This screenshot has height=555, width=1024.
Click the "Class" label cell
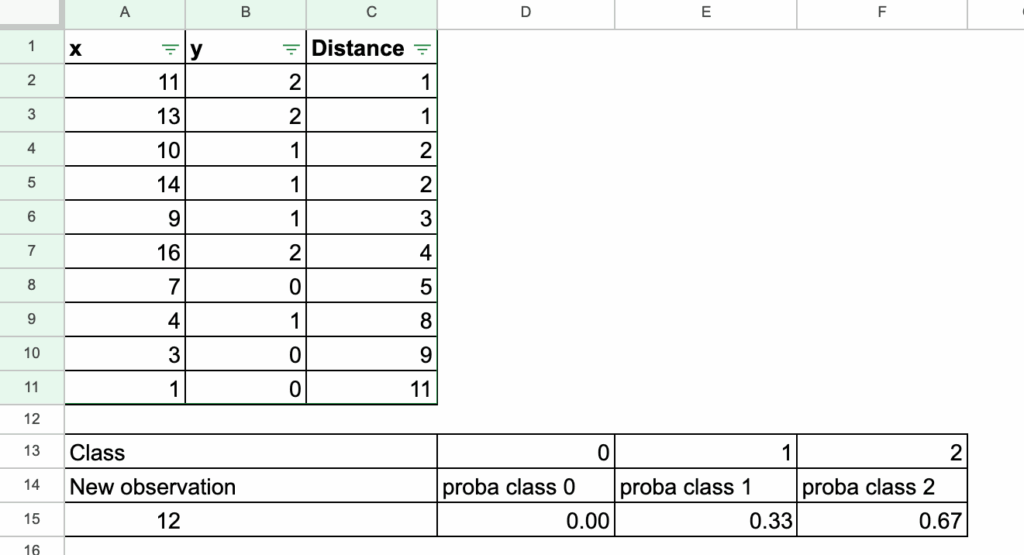[250, 452]
